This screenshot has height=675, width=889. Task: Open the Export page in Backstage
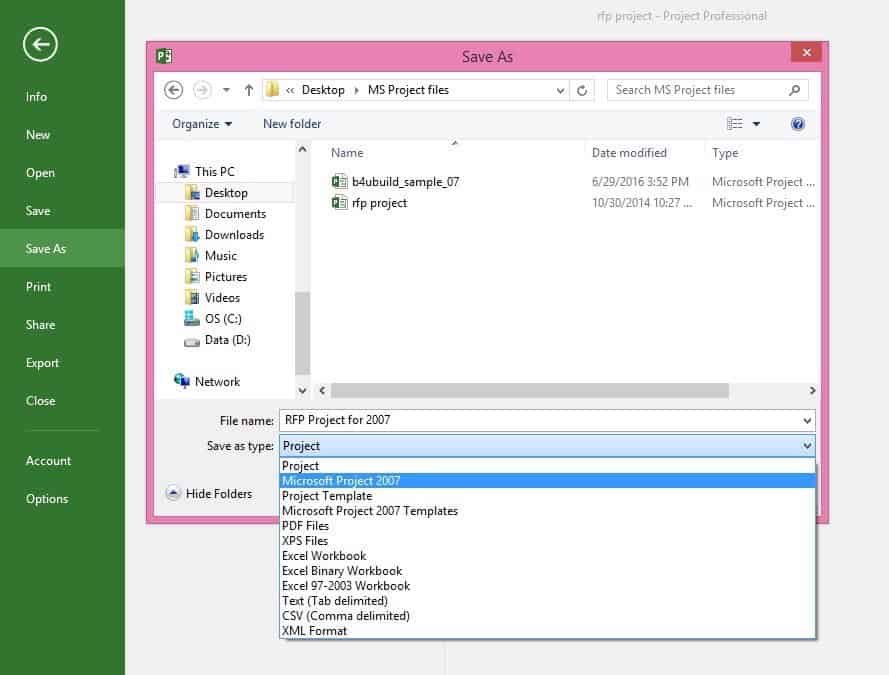coord(43,363)
